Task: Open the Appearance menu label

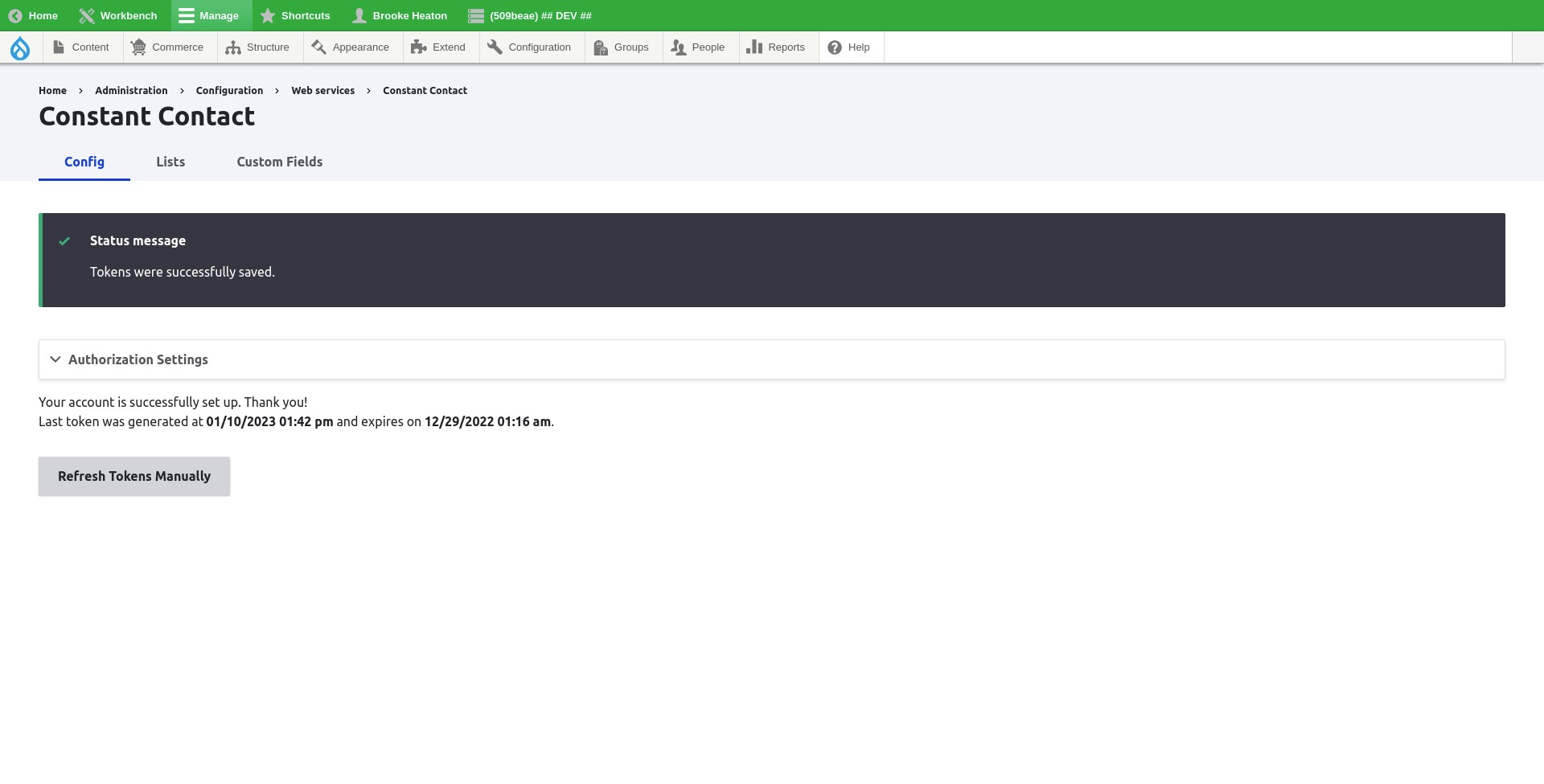Action: click(x=361, y=47)
